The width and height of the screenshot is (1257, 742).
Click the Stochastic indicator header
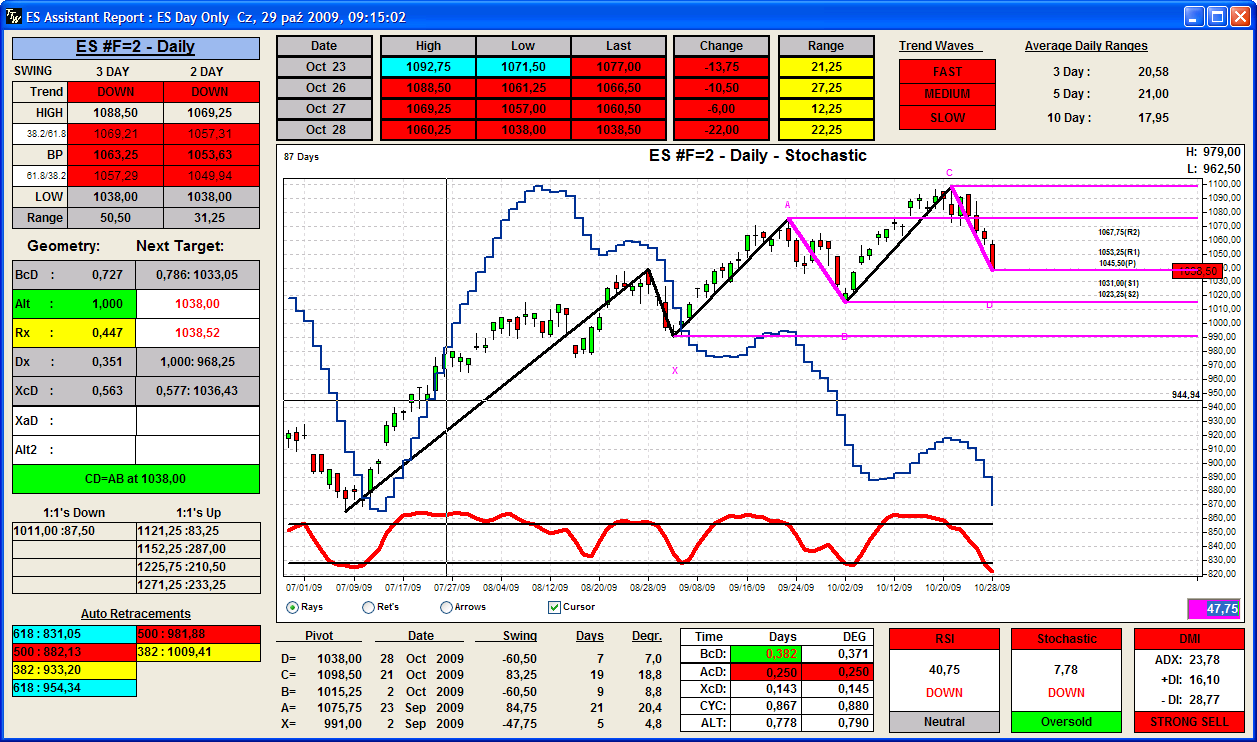click(1066, 639)
